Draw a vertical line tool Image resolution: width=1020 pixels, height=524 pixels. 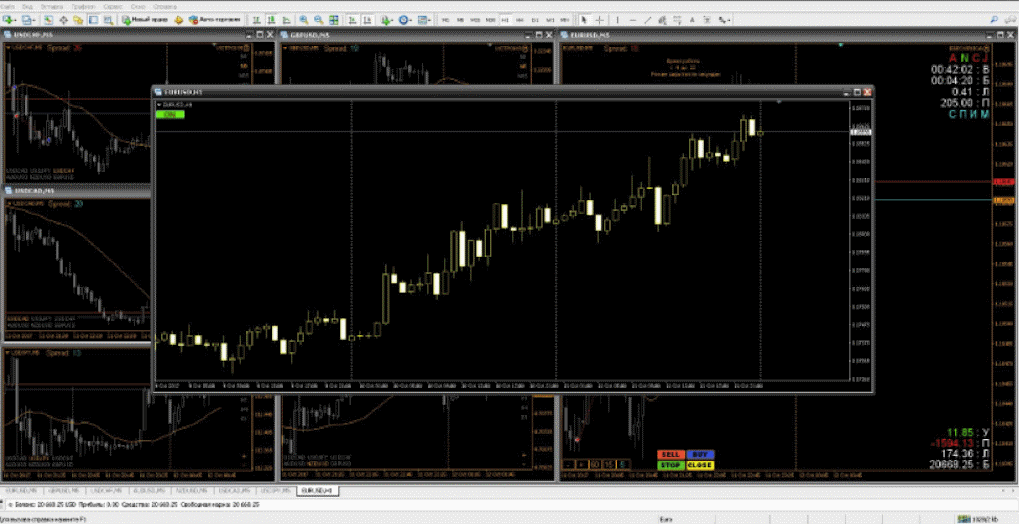617,20
